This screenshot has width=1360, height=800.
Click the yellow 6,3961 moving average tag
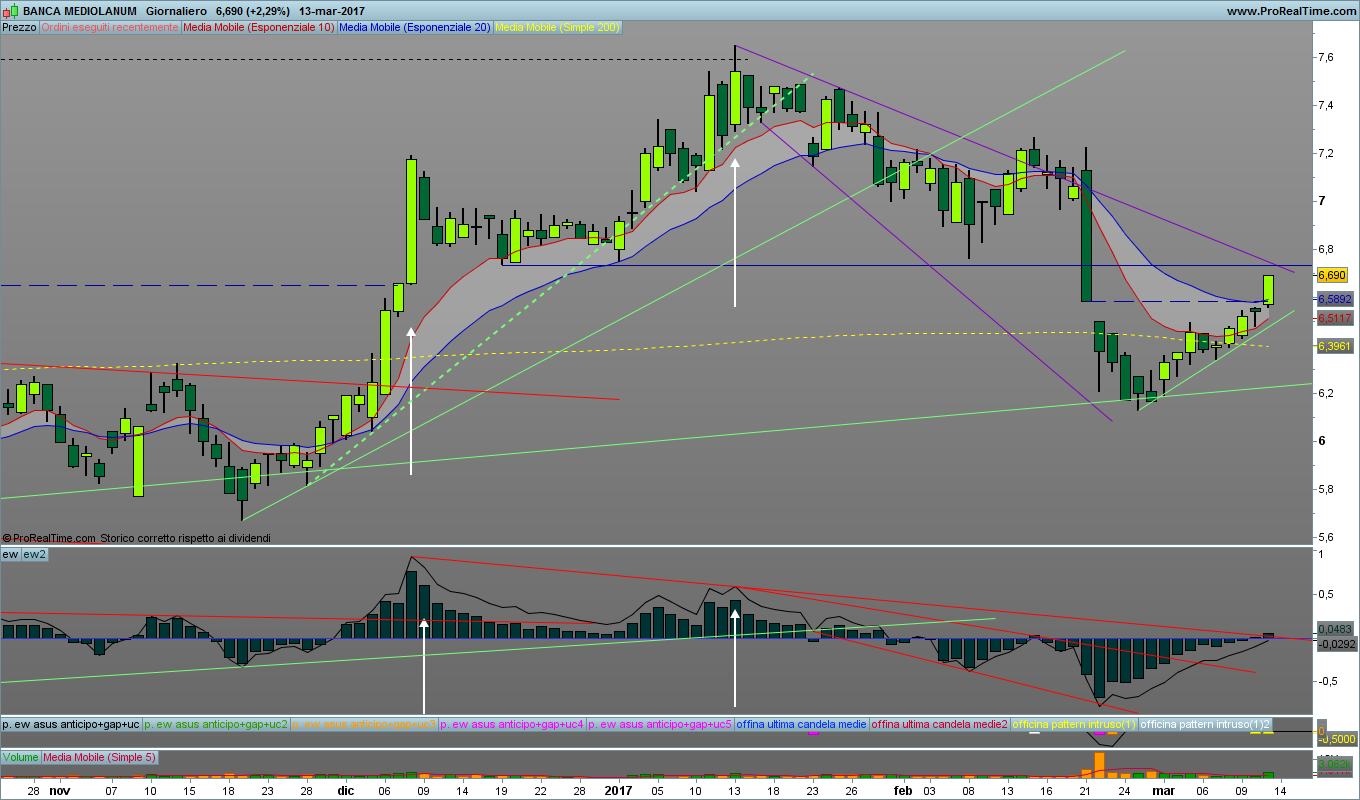[x=1334, y=346]
